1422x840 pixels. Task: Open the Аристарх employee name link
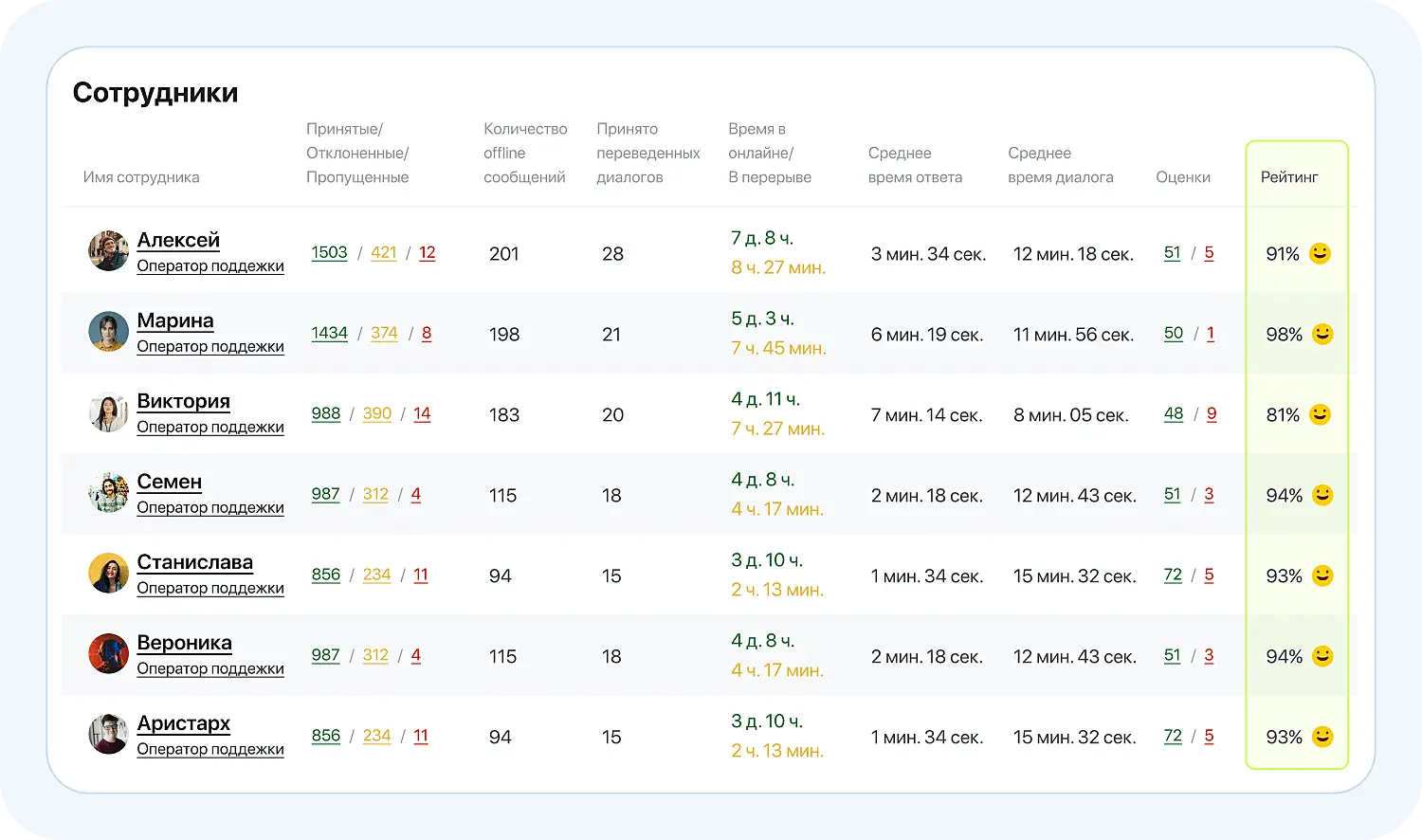pos(183,723)
